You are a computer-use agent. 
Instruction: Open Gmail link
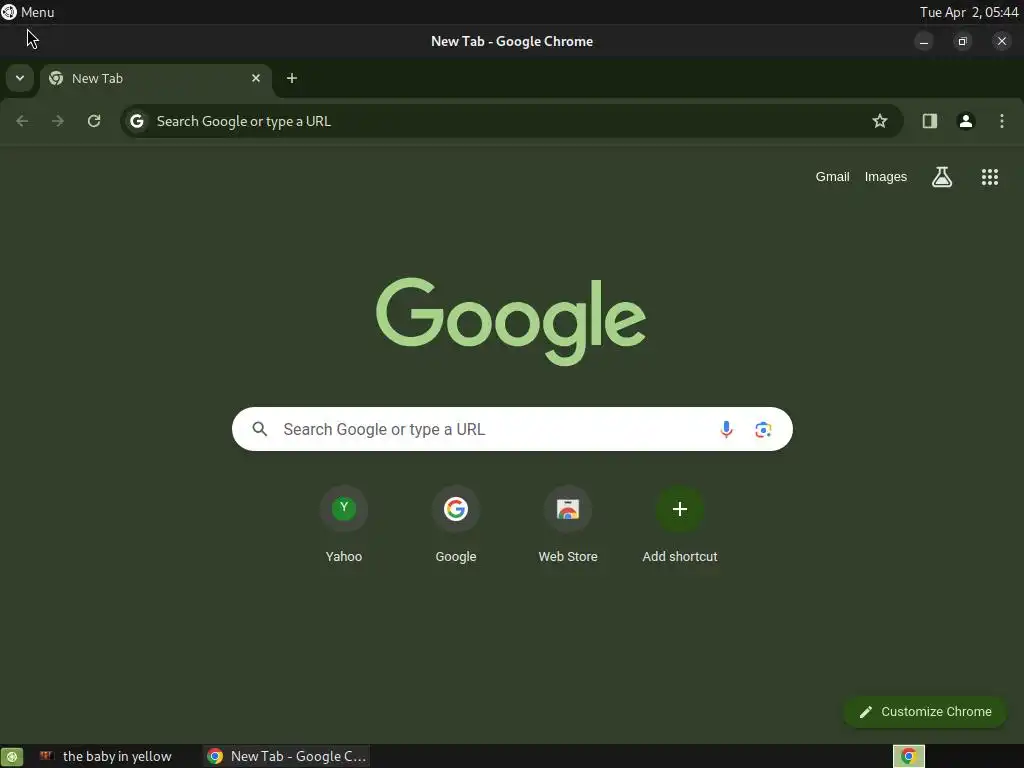(x=832, y=177)
